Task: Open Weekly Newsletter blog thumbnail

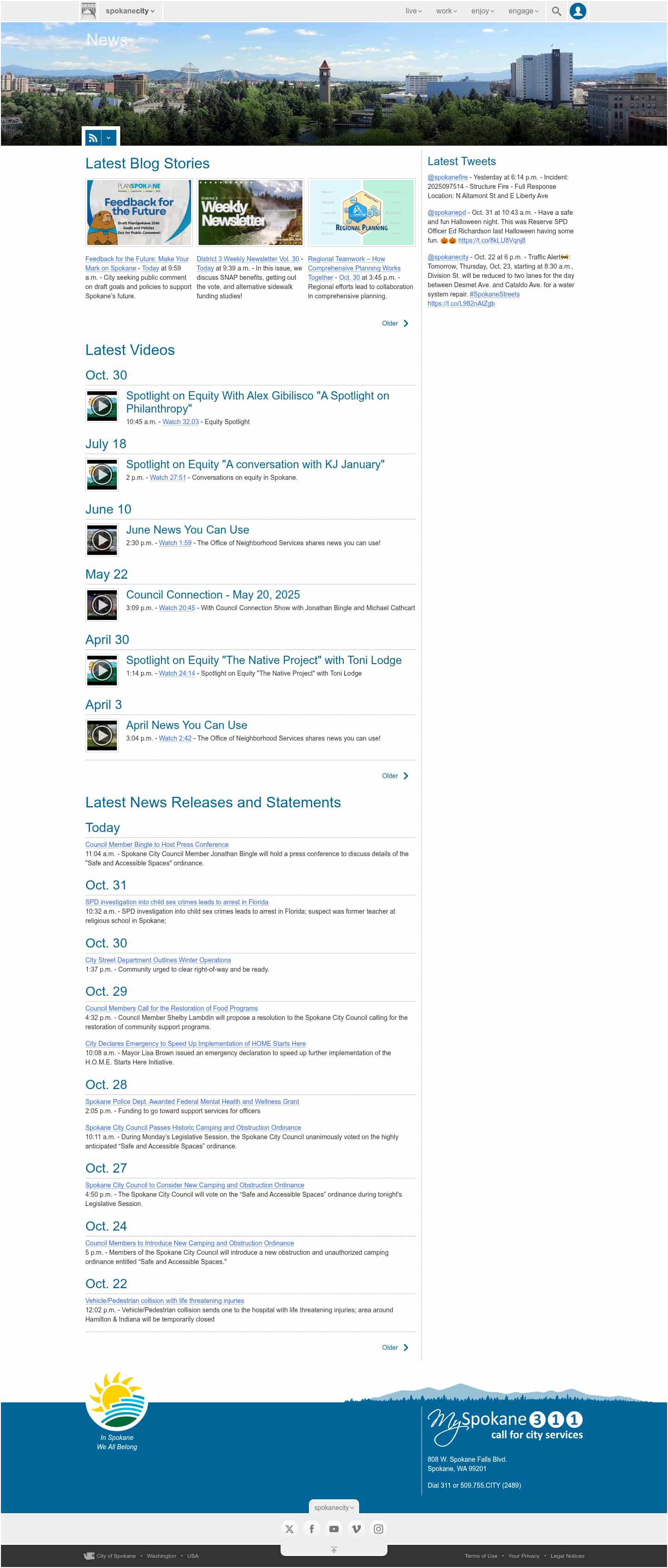Action: (x=250, y=213)
